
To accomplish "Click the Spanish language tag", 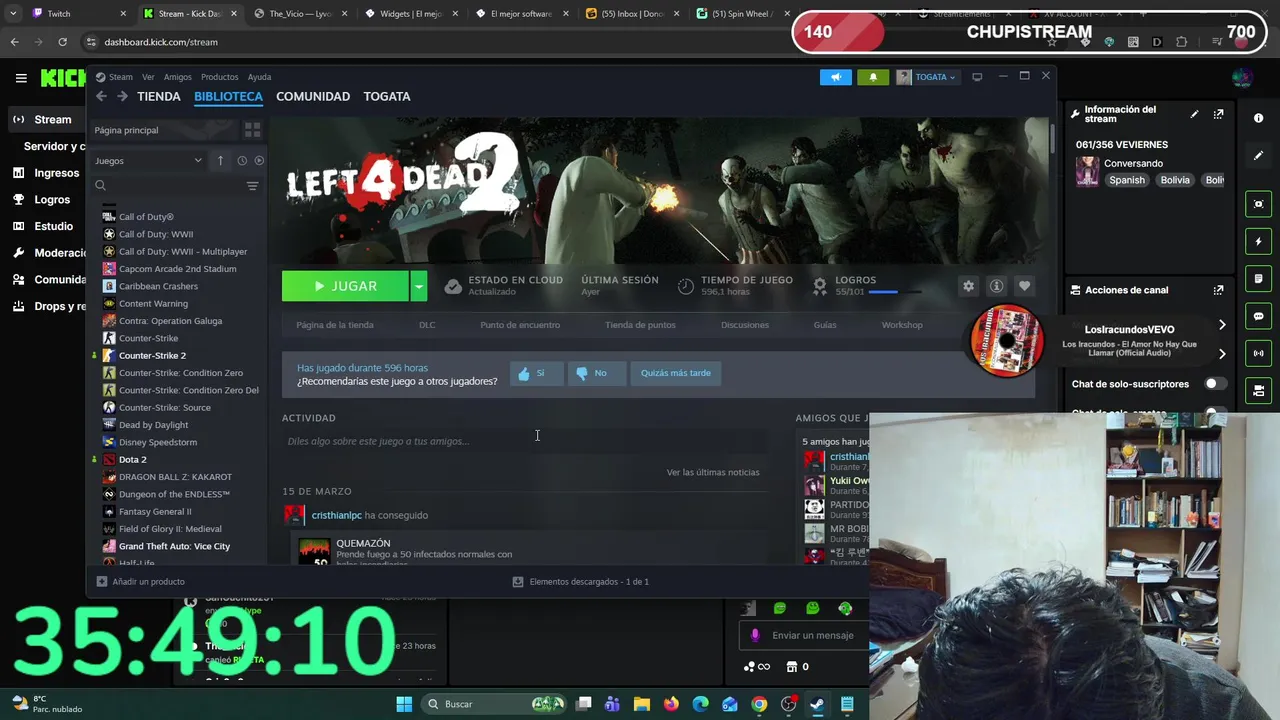I will coord(1126,180).
